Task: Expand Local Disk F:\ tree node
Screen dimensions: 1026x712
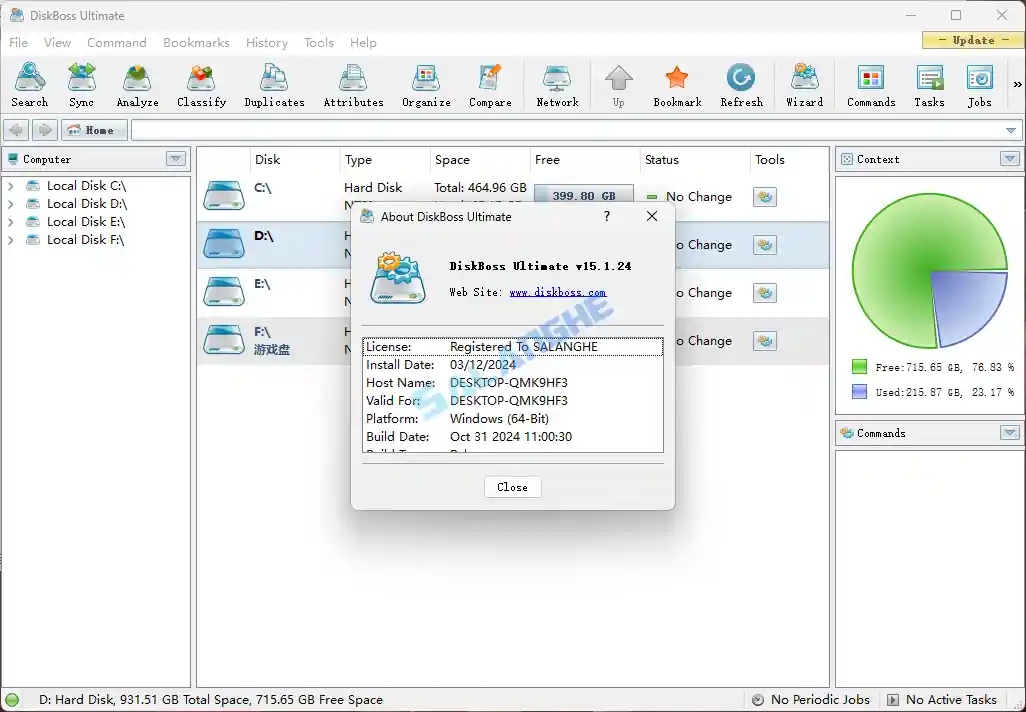Action: click(10, 240)
